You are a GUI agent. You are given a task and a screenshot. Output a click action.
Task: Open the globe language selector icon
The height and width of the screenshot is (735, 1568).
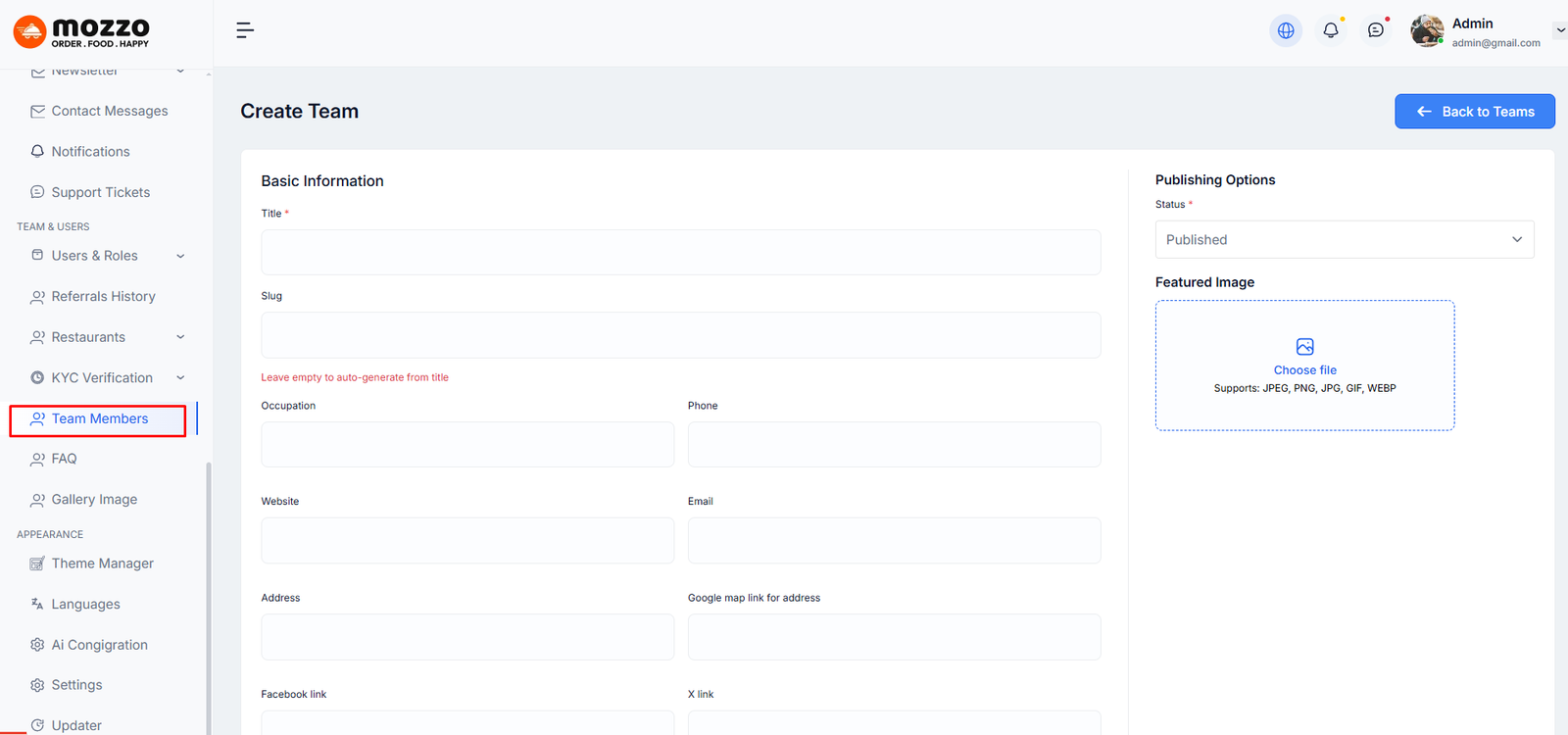1286,30
